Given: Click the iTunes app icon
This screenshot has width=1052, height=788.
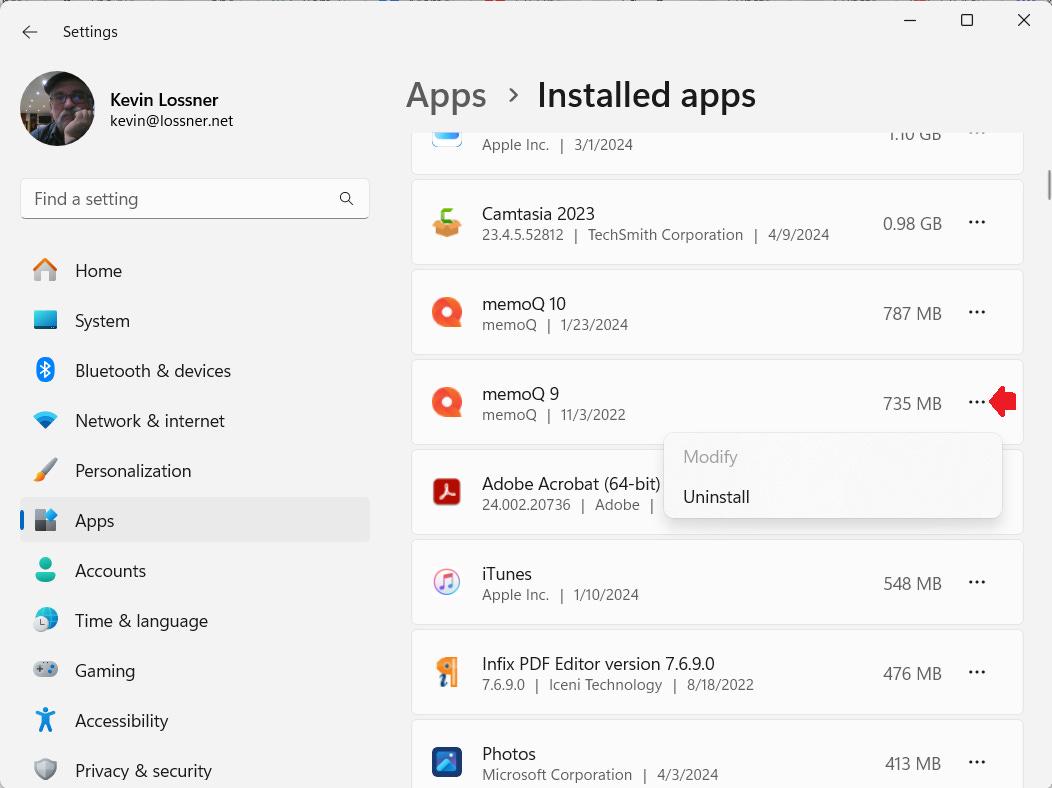Looking at the screenshot, I should 447,582.
